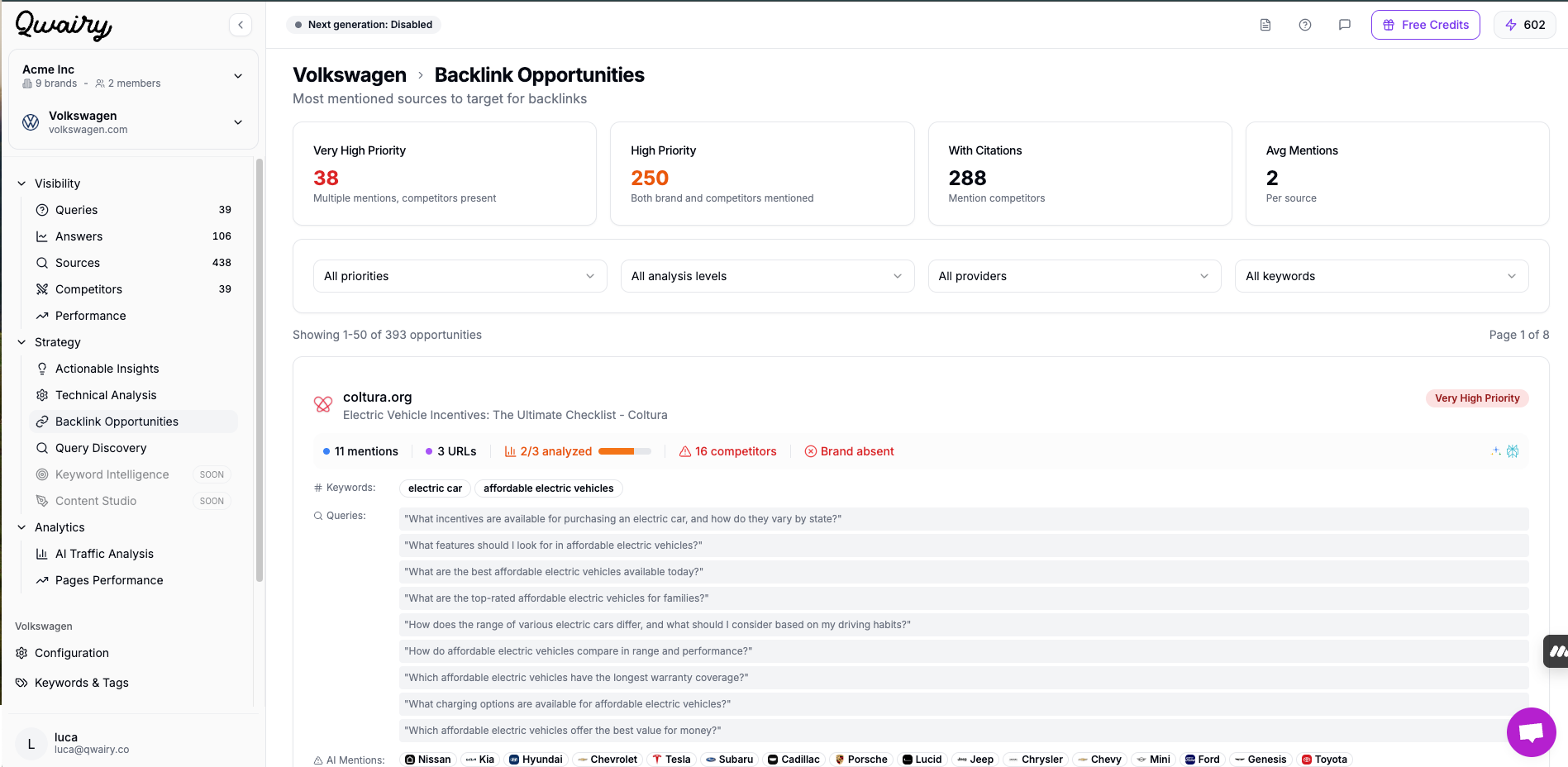
Task: Click the query about electric car incentives by state
Action: coord(964,519)
